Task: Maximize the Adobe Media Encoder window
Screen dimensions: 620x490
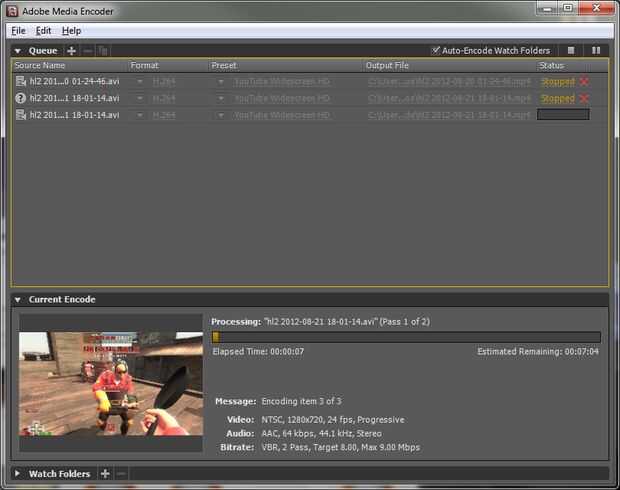Action: pos(568,9)
